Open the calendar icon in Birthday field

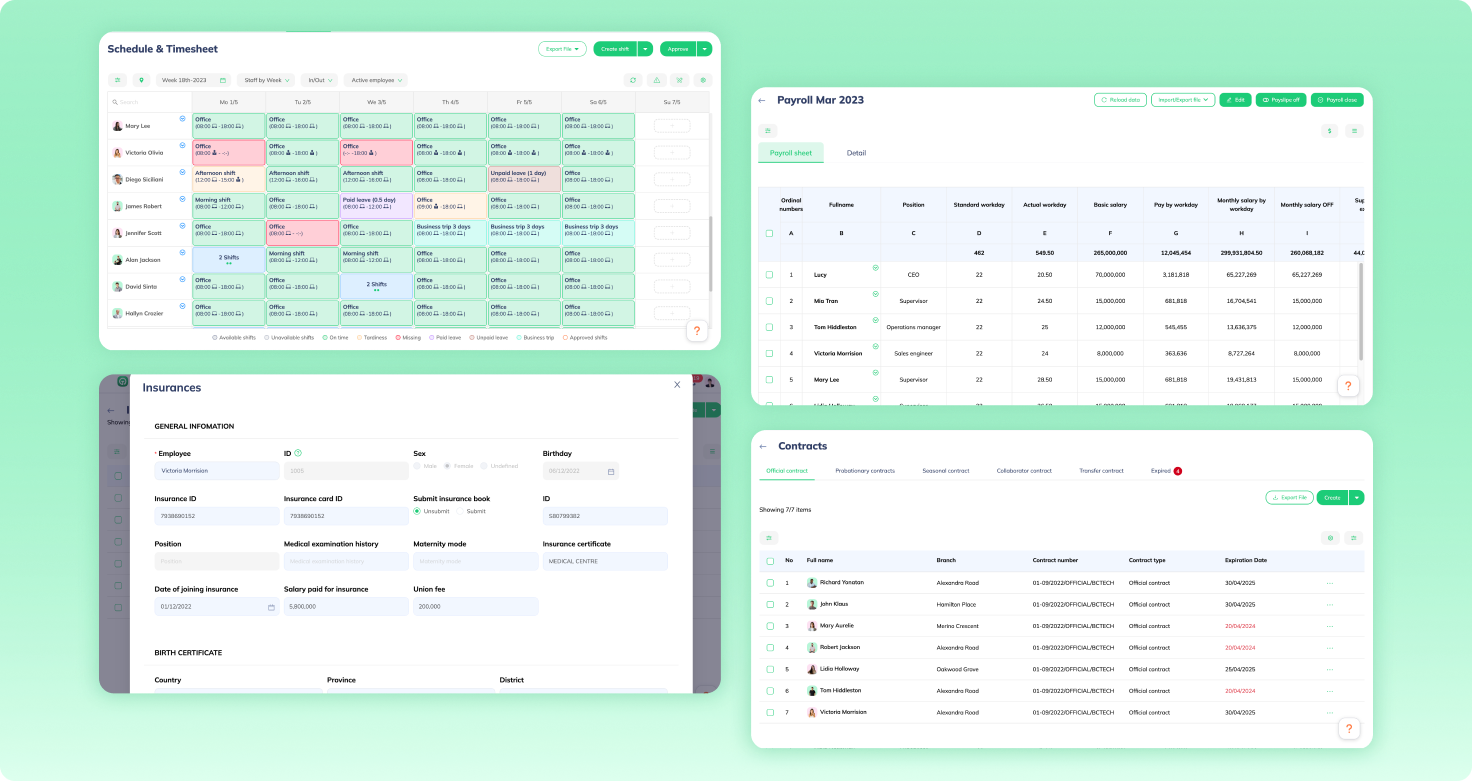(x=610, y=471)
